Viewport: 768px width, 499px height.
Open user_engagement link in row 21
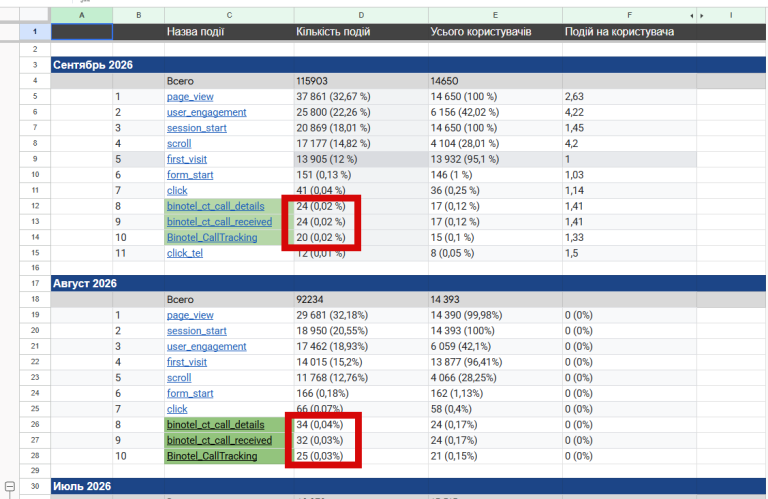(206, 346)
